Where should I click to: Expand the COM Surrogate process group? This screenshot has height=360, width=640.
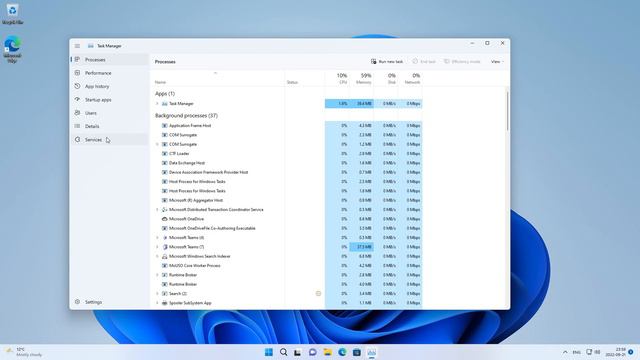click(x=157, y=144)
